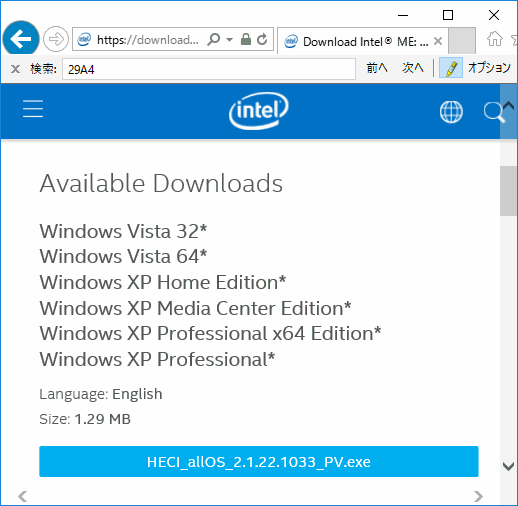Click the security lock icon
This screenshot has height=506, width=518.
tap(246, 39)
